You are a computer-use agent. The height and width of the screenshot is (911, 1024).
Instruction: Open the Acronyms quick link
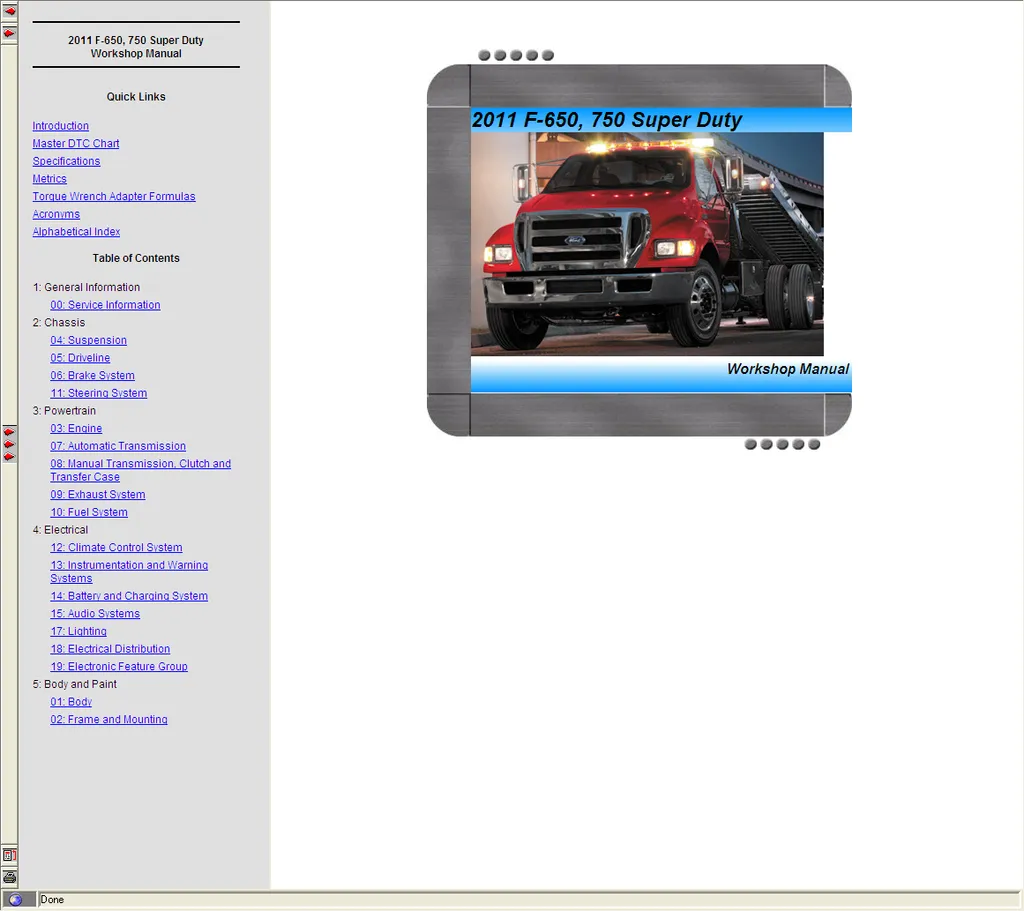(56, 214)
